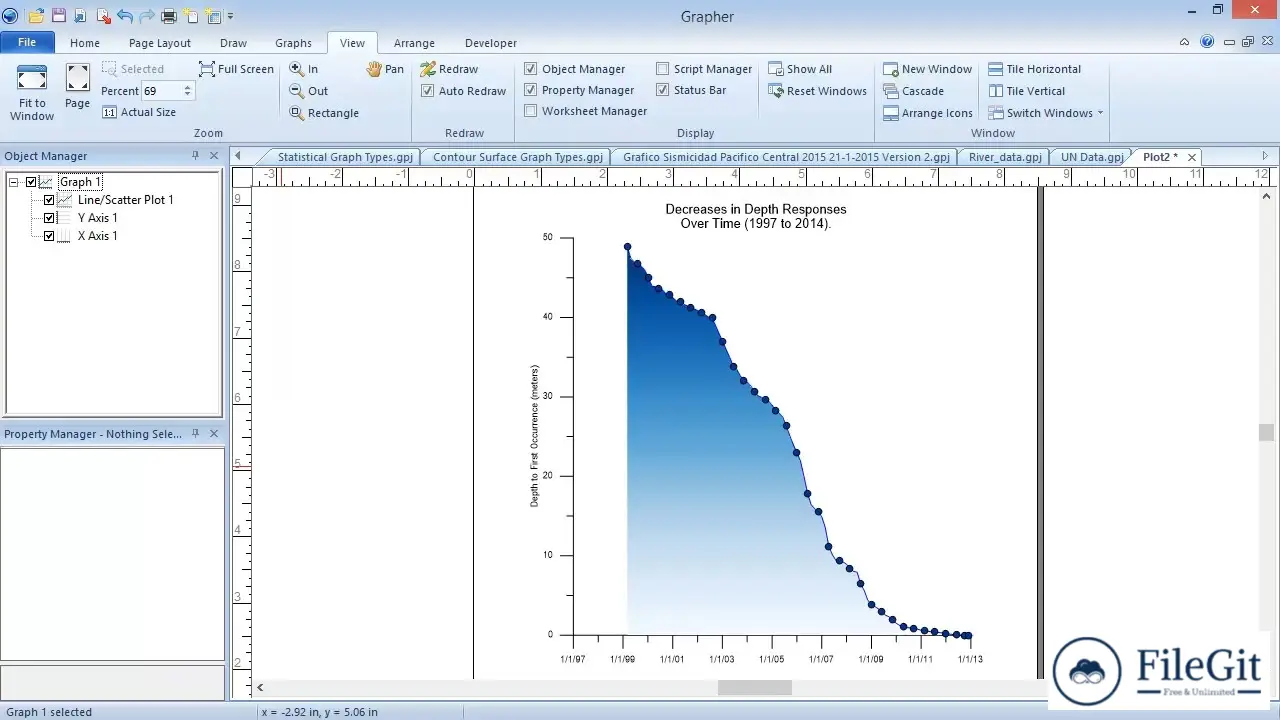Open Customize Quick Access Toolbar arrow

(x=230, y=16)
